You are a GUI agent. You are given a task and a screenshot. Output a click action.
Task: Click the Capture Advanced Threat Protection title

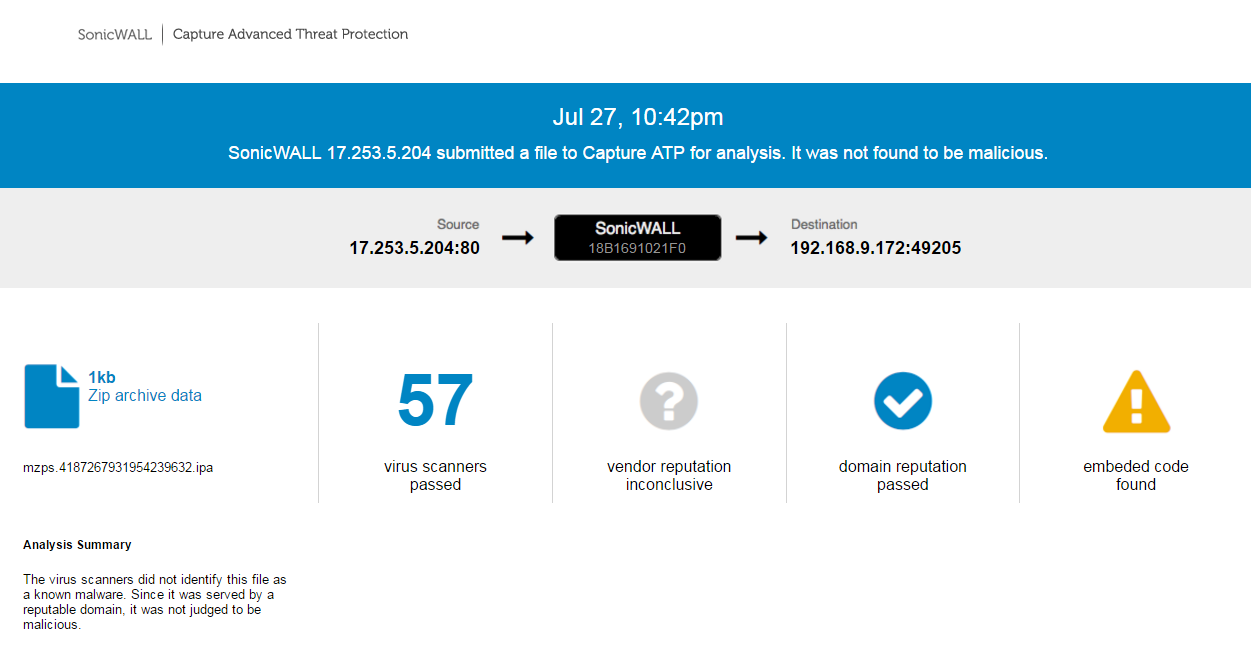[x=290, y=34]
